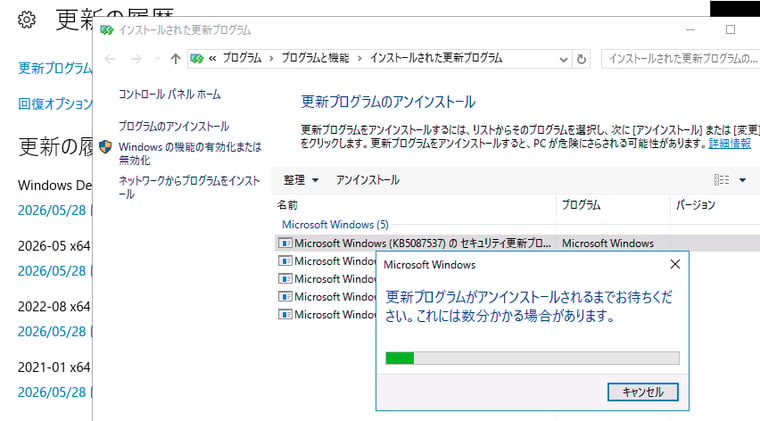Close the Microsoft Windows uninstall dialog
760x421 pixels.
[675, 264]
